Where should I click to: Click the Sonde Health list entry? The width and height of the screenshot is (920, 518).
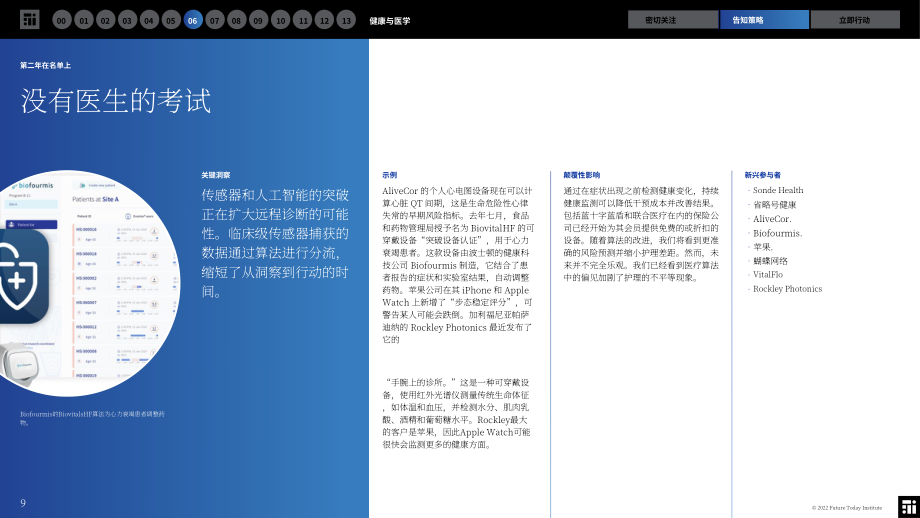pyautogui.click(x=778, y=190)
